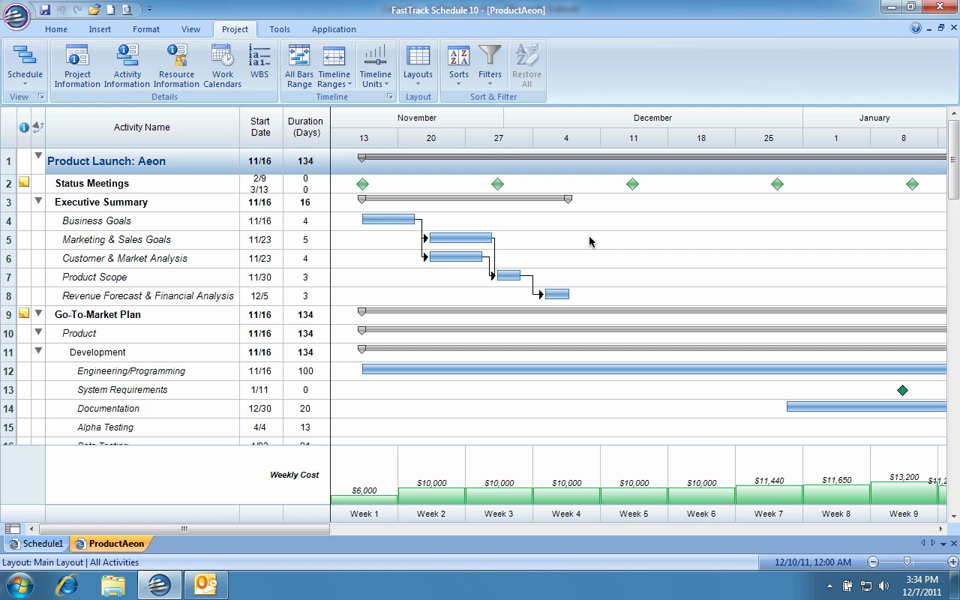Open Timeline Ranges dropdown
Screen dimensions: 960x600
coord(334,65)
